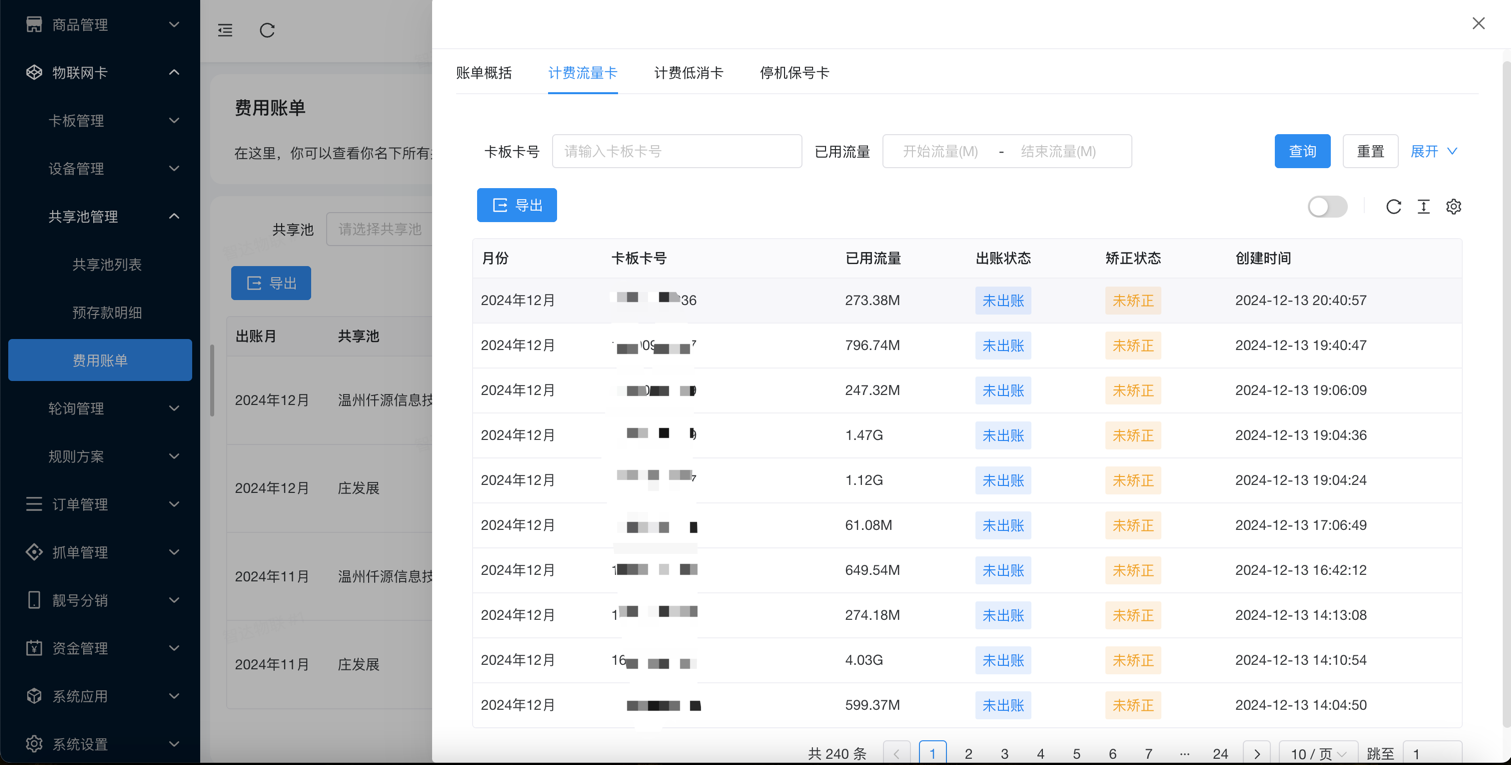Click the 系统设置 gear icon in sidebar

pyautogui.click(x=34, y=743)
